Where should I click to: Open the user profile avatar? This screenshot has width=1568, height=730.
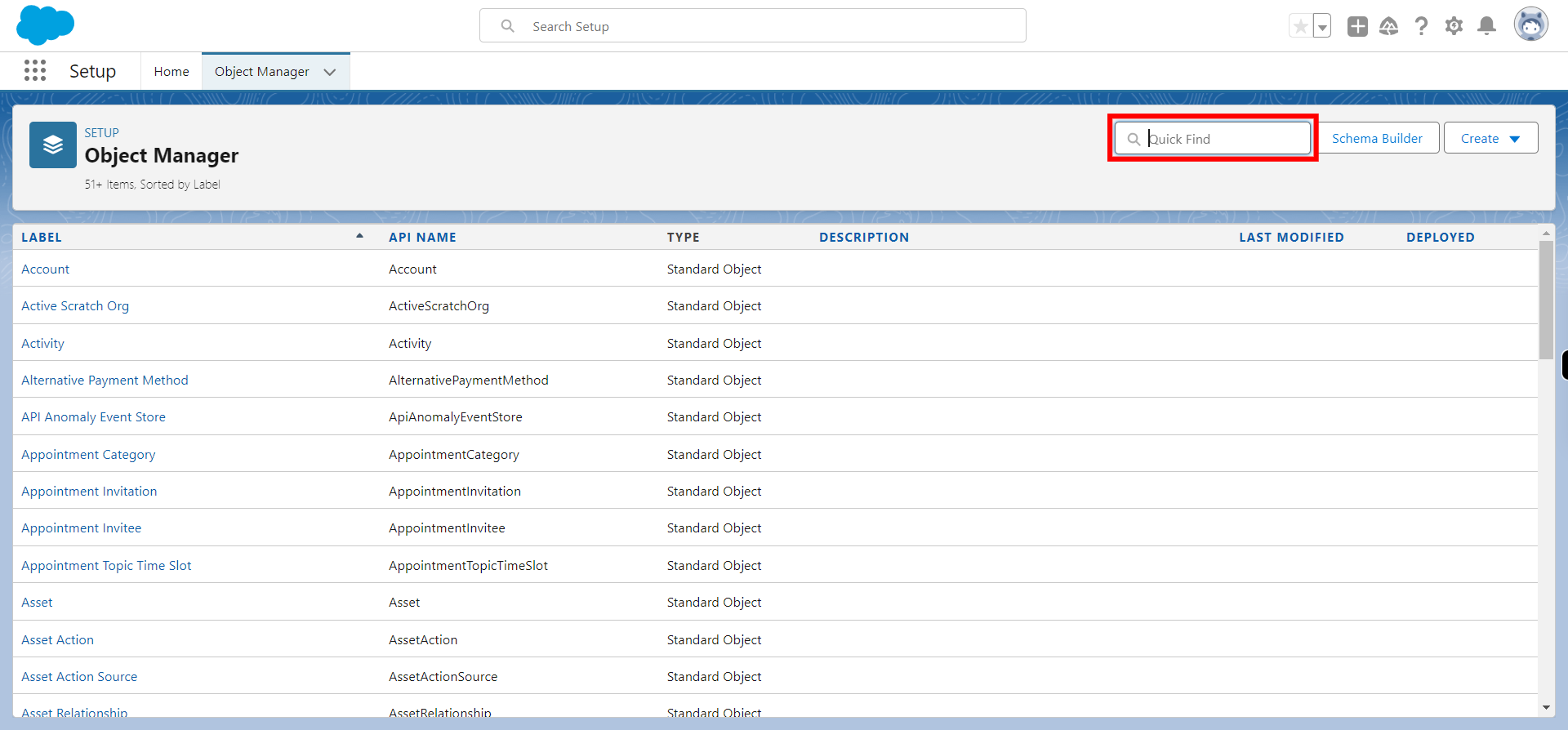tap(1531, 25)
